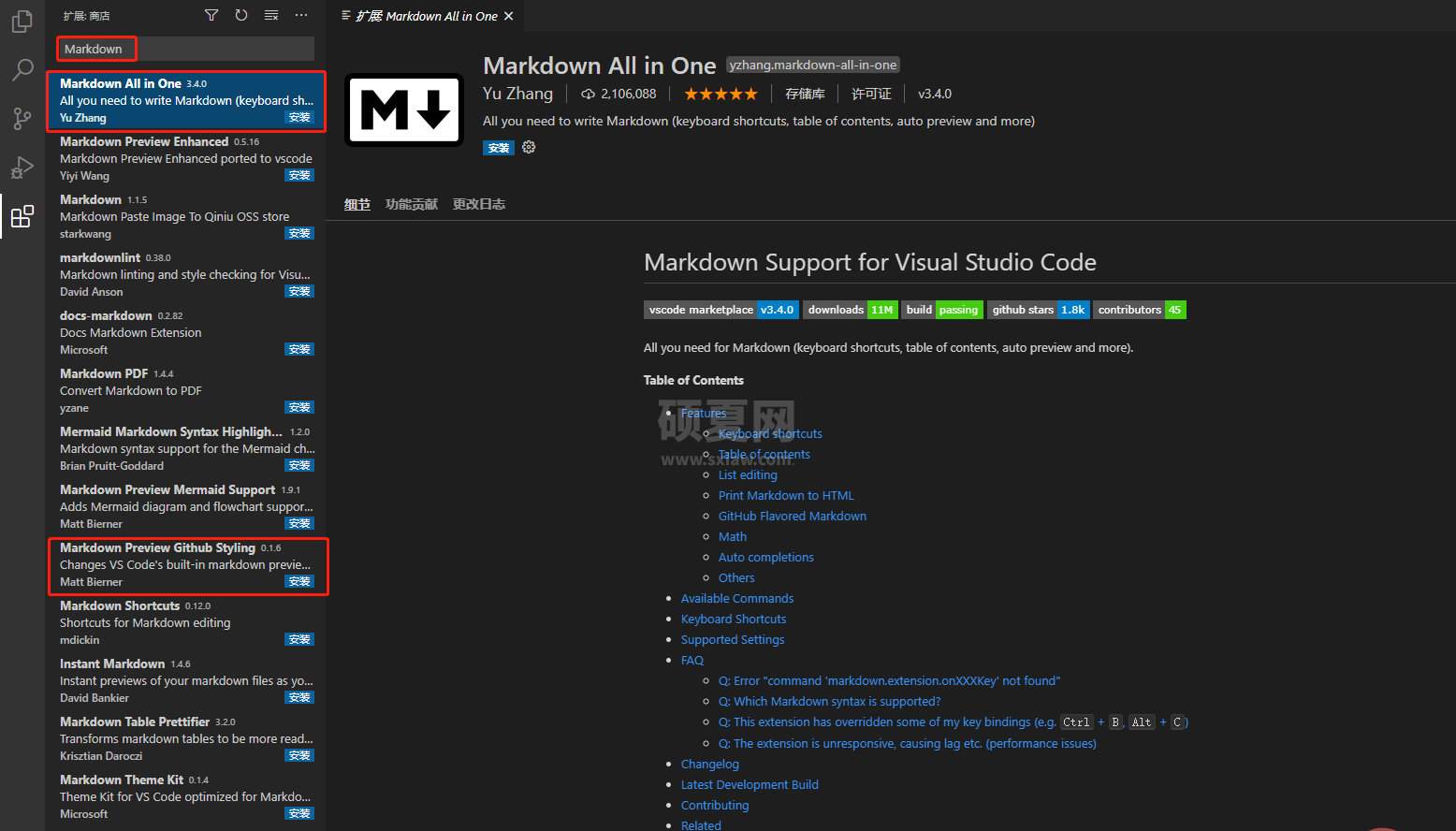
Task: Select the 细节 details tab
Action: [357, 204]
